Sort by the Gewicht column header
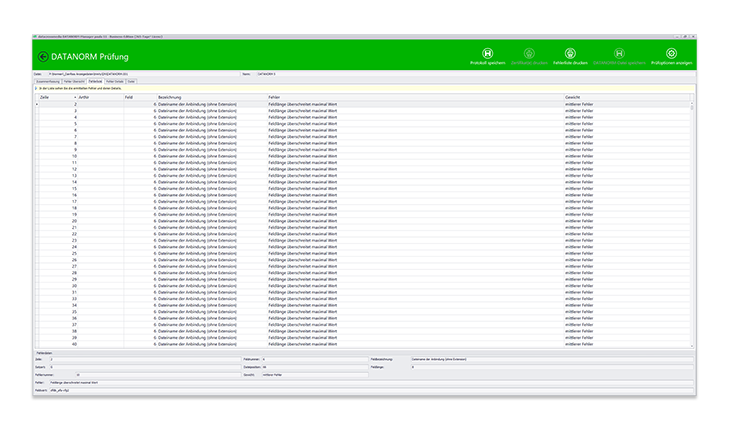729x430 pixels. coord(627,97)
